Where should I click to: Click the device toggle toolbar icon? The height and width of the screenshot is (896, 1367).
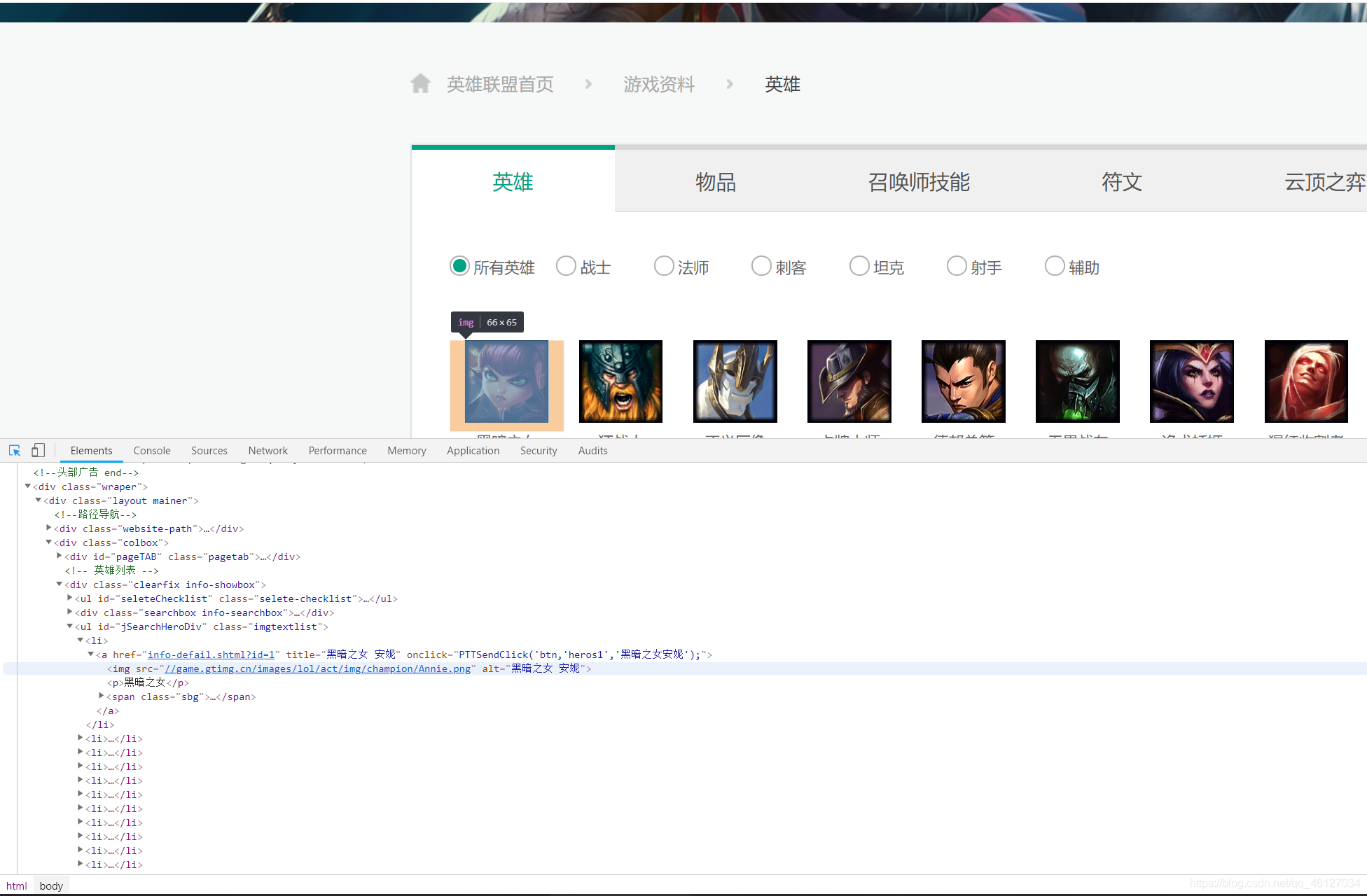[x=38, y=450]
